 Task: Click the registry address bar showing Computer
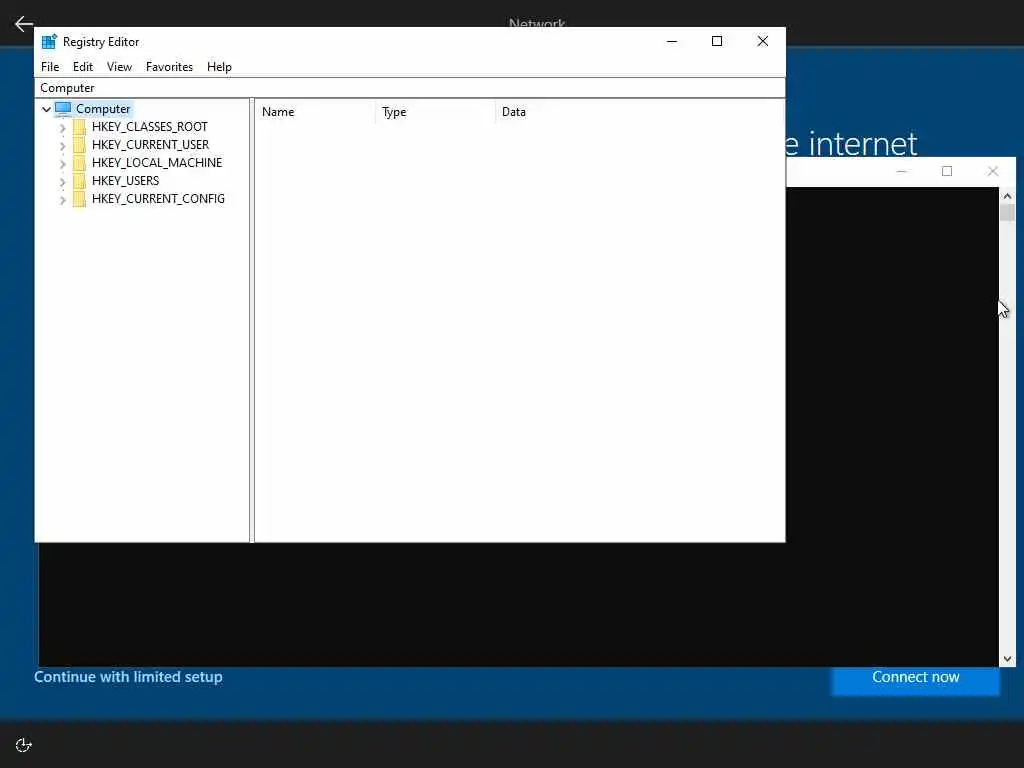(x=410, y=88)
